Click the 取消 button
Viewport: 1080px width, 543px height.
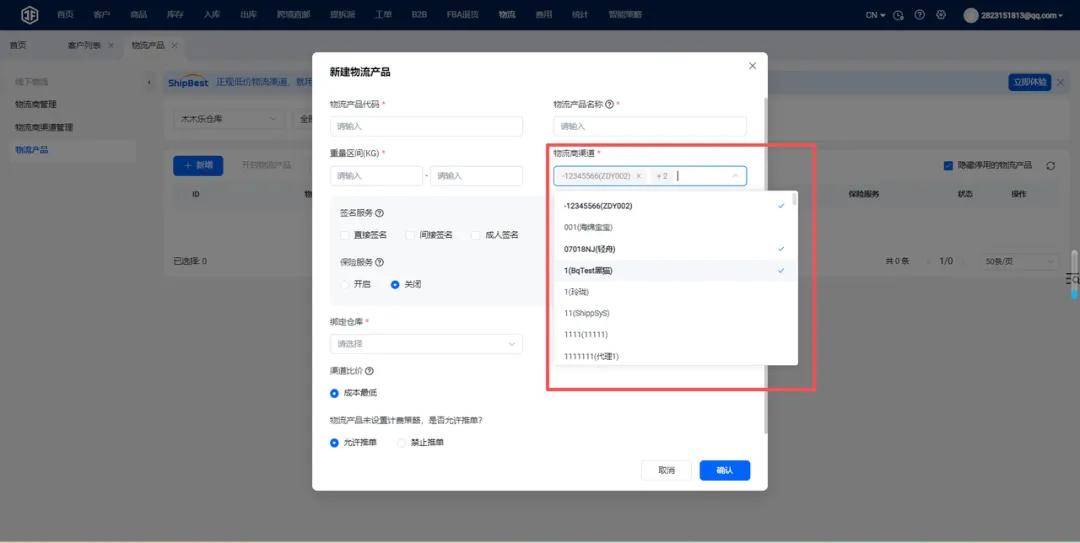[666, 470]
